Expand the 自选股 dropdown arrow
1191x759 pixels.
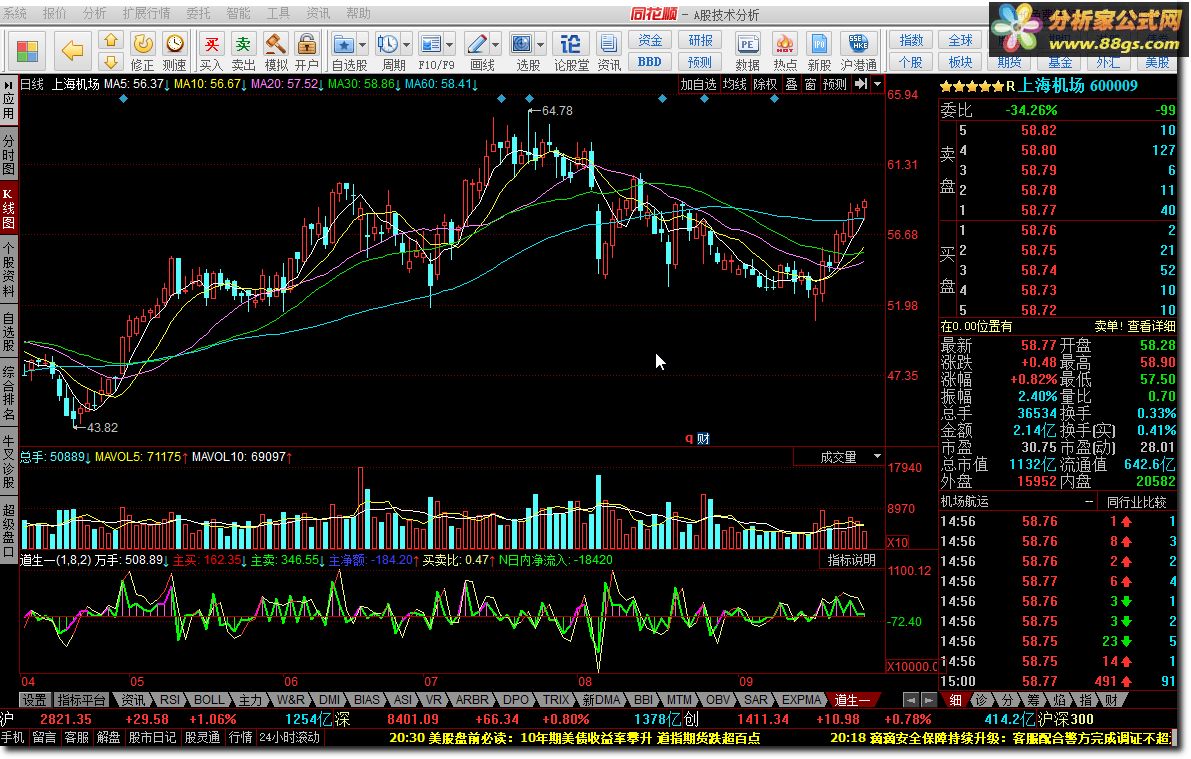point(362,45)
